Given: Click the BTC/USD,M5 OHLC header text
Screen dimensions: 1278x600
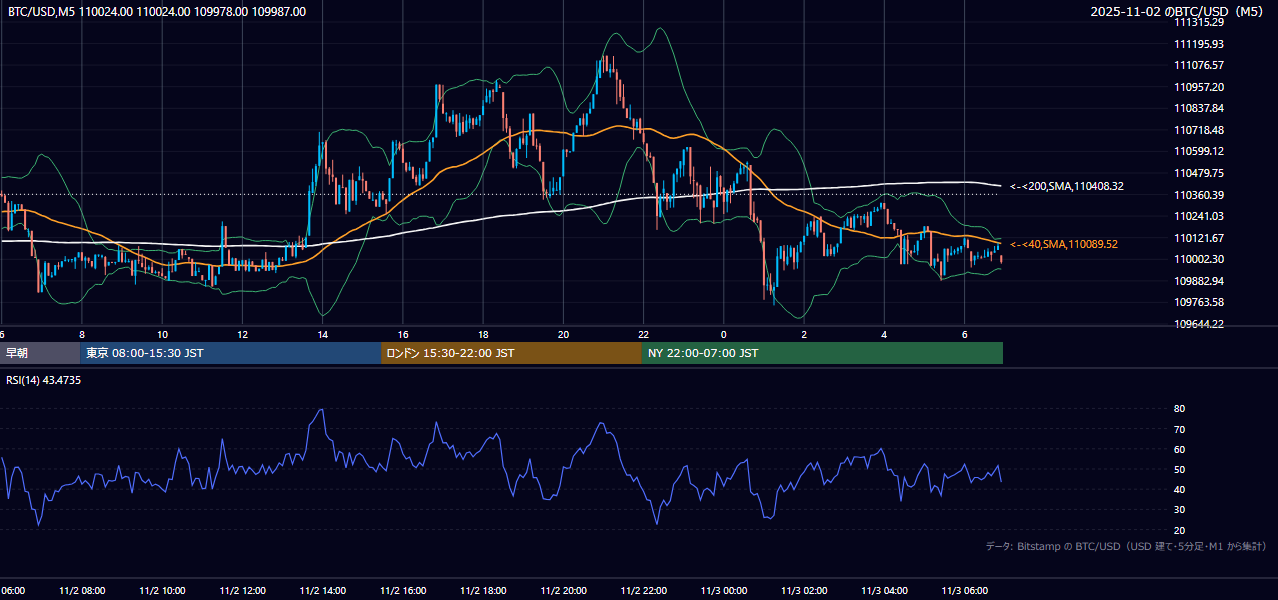Looking at the screenshot, I should click(156, 12).
